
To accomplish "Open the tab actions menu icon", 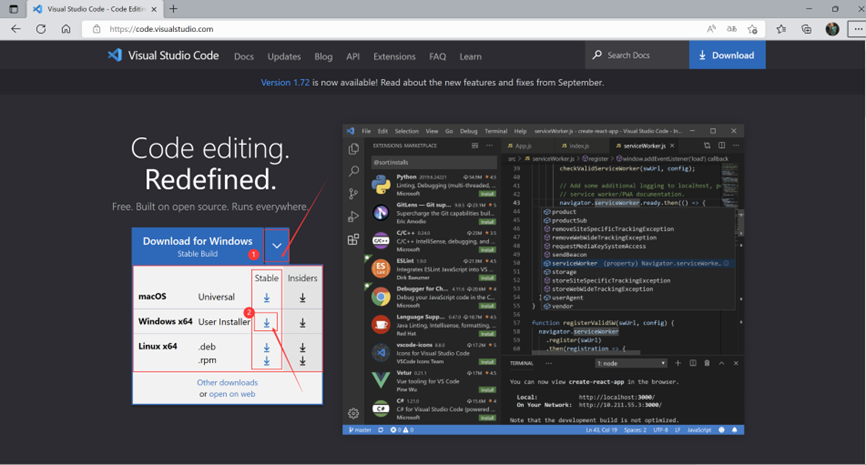I will coord(14,9).
